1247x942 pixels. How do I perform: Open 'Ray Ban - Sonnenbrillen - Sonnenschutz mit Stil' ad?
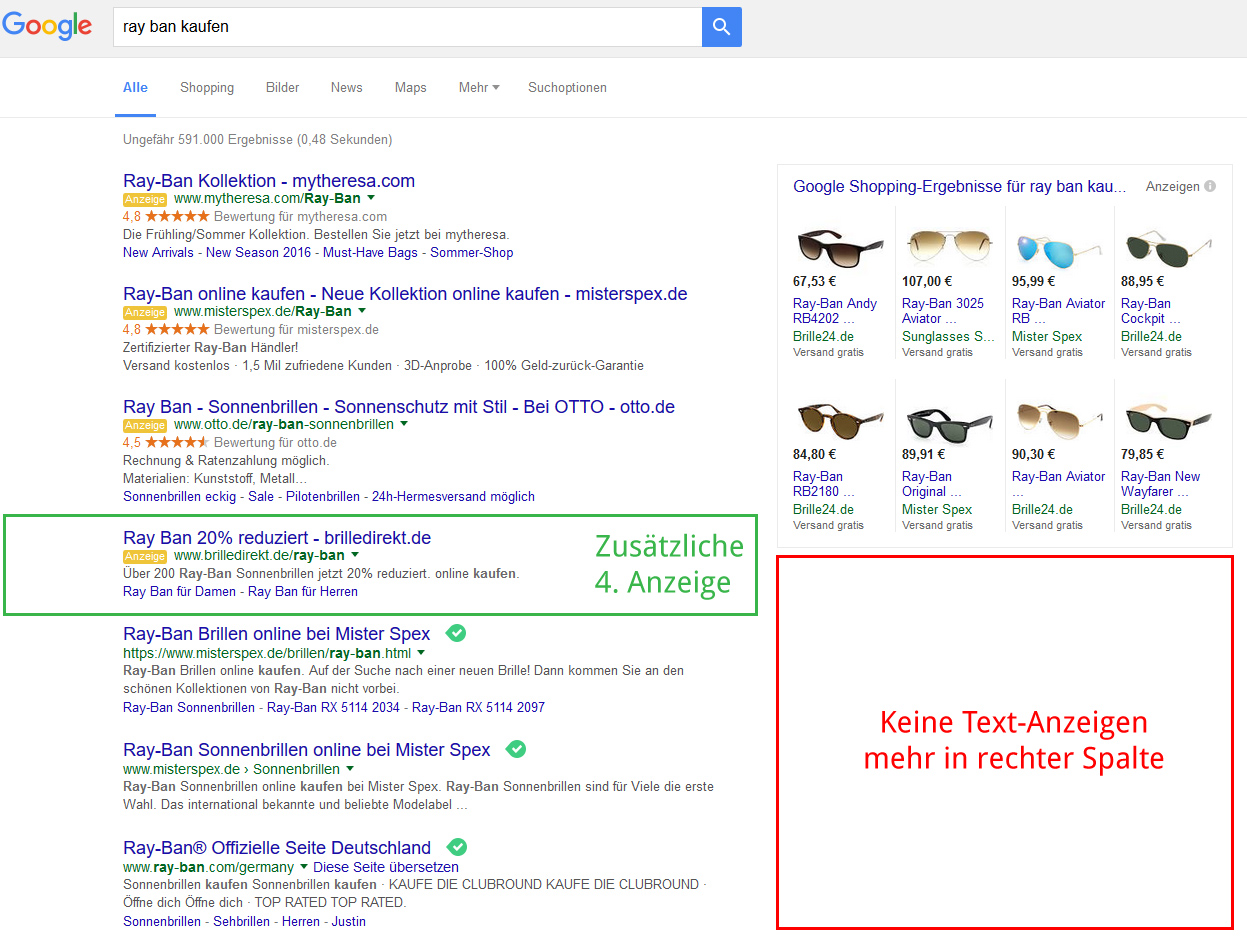[399, 407]
